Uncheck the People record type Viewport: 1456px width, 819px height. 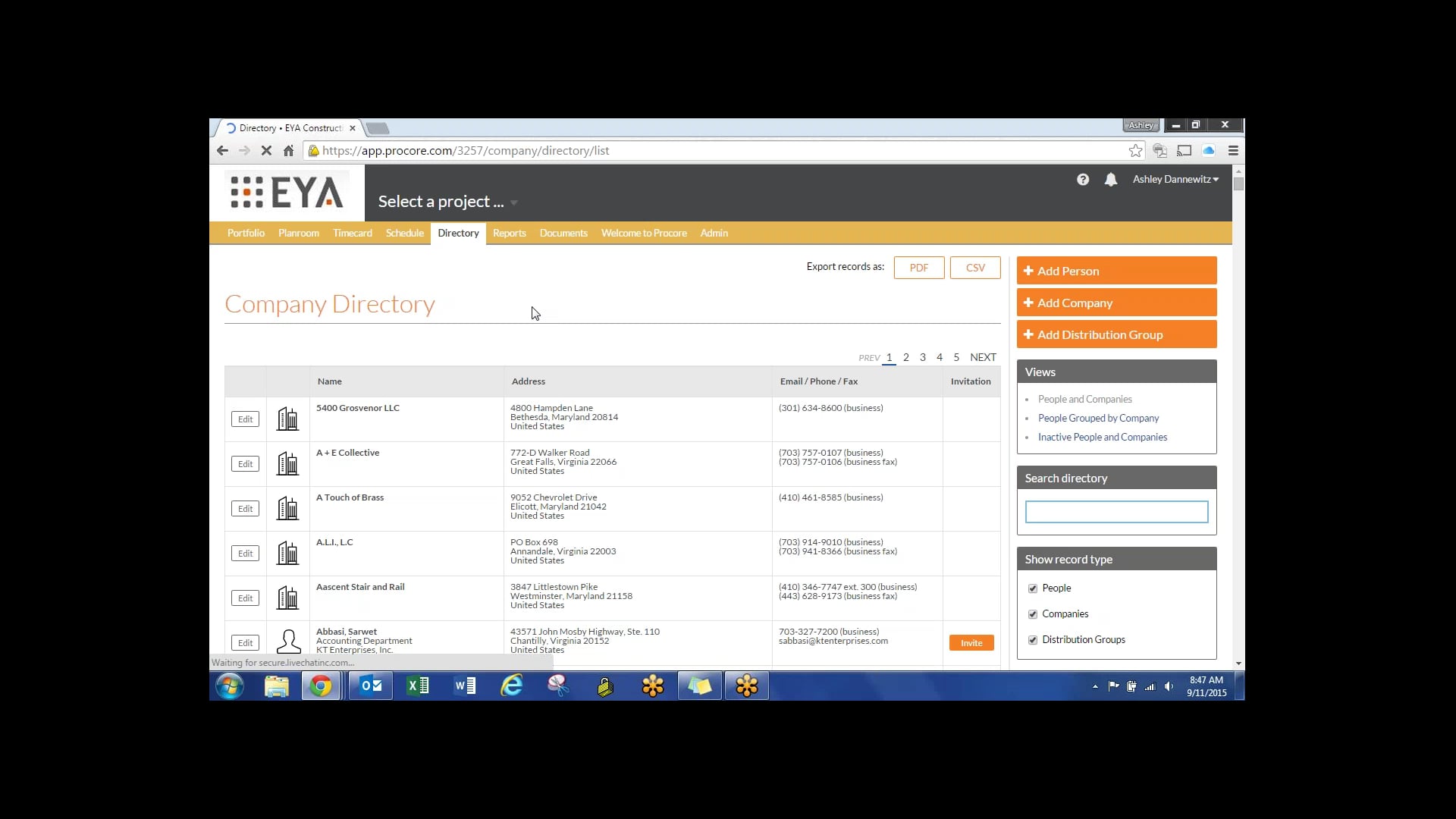[x=1032, y=588]
